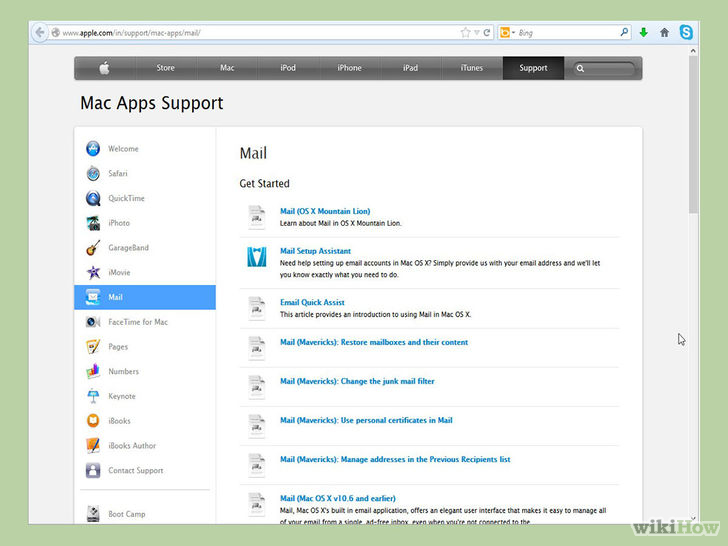This screenshot has height=546, width=728.
Task: Select QuickTime label in sidebar
Action: tap(126, 198)
